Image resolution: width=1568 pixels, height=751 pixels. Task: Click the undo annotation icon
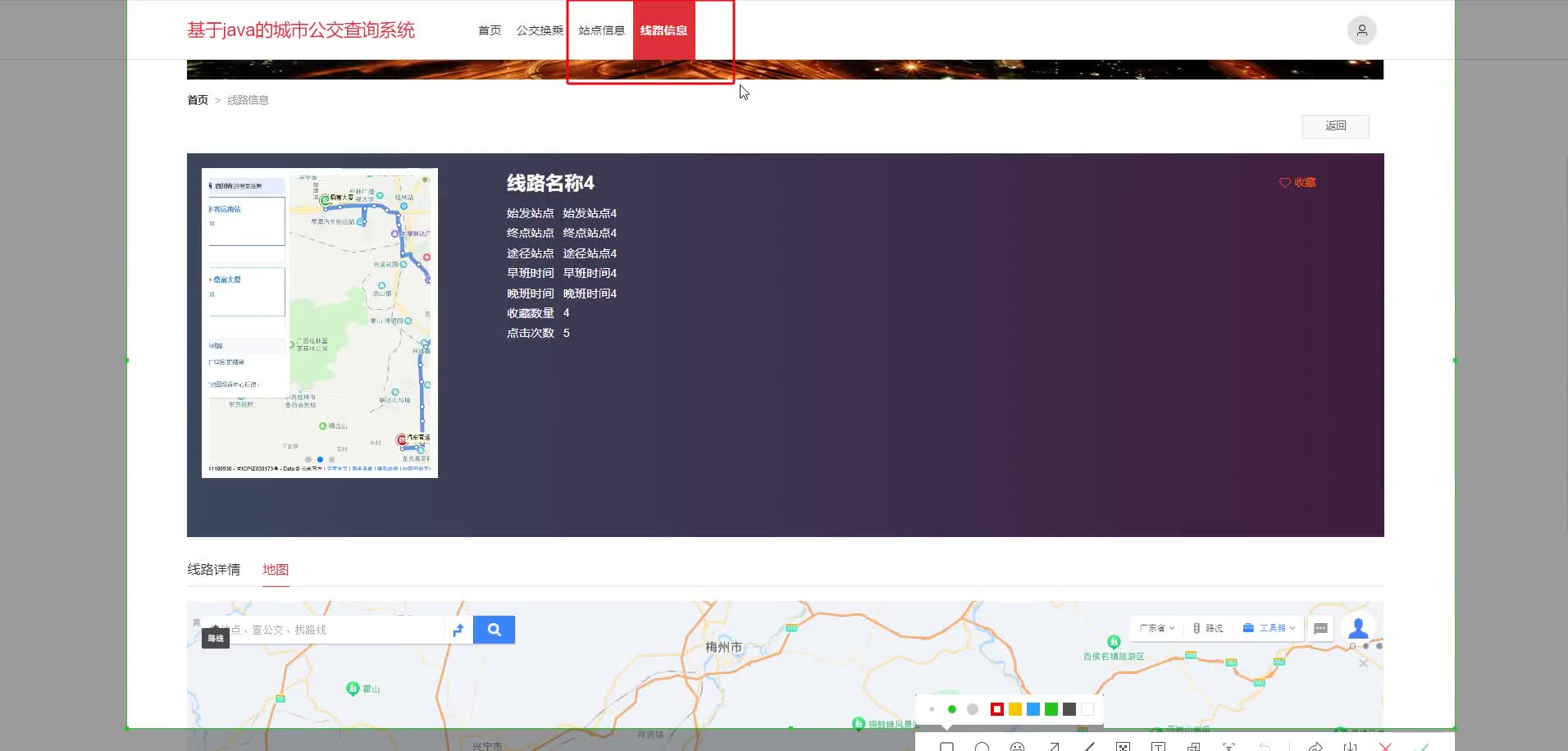point(1265,747)
